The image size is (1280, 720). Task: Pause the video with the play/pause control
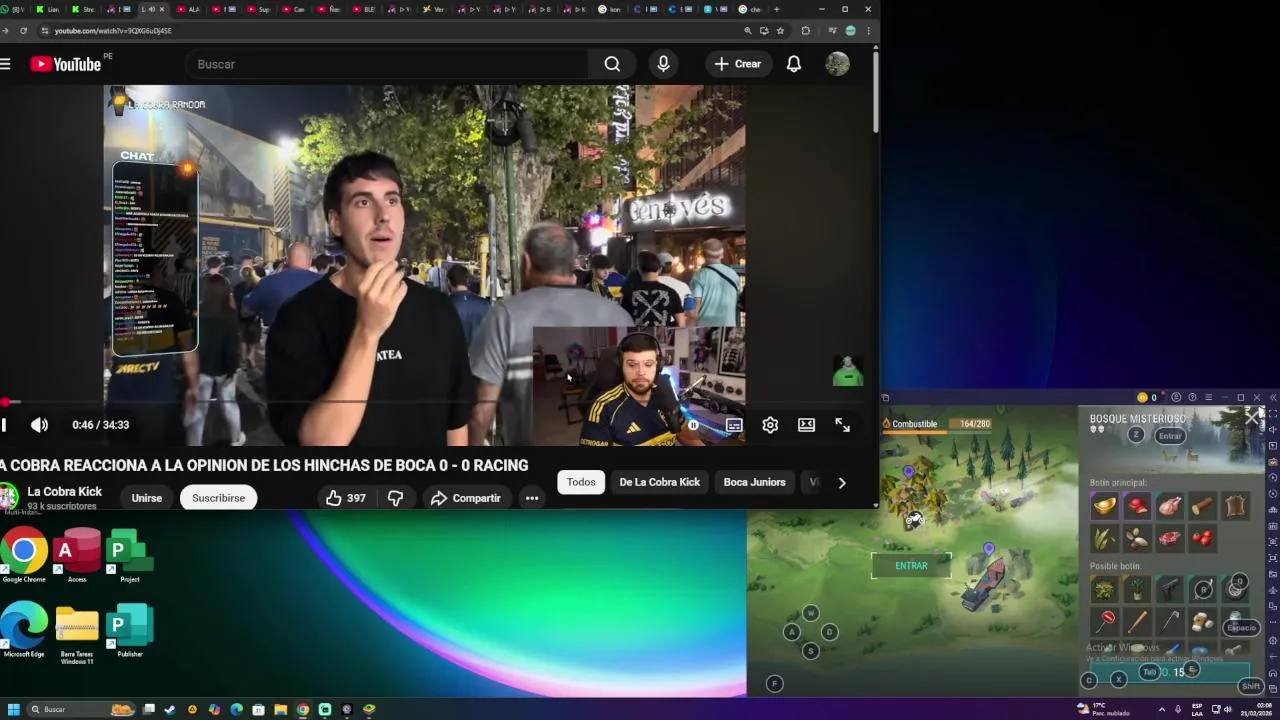(4, 425)
